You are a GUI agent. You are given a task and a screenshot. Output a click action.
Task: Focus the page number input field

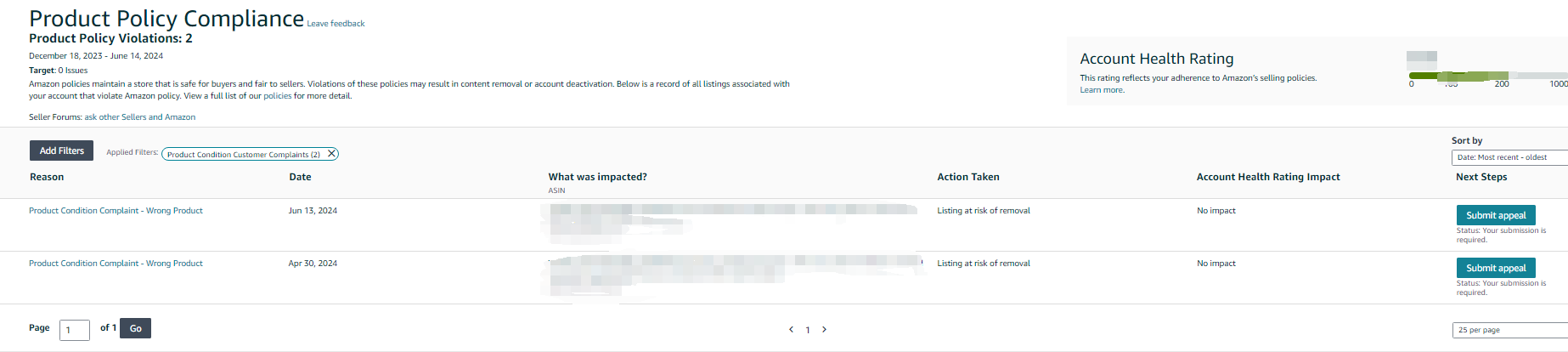pyautogui.click(x=75, y=330)
